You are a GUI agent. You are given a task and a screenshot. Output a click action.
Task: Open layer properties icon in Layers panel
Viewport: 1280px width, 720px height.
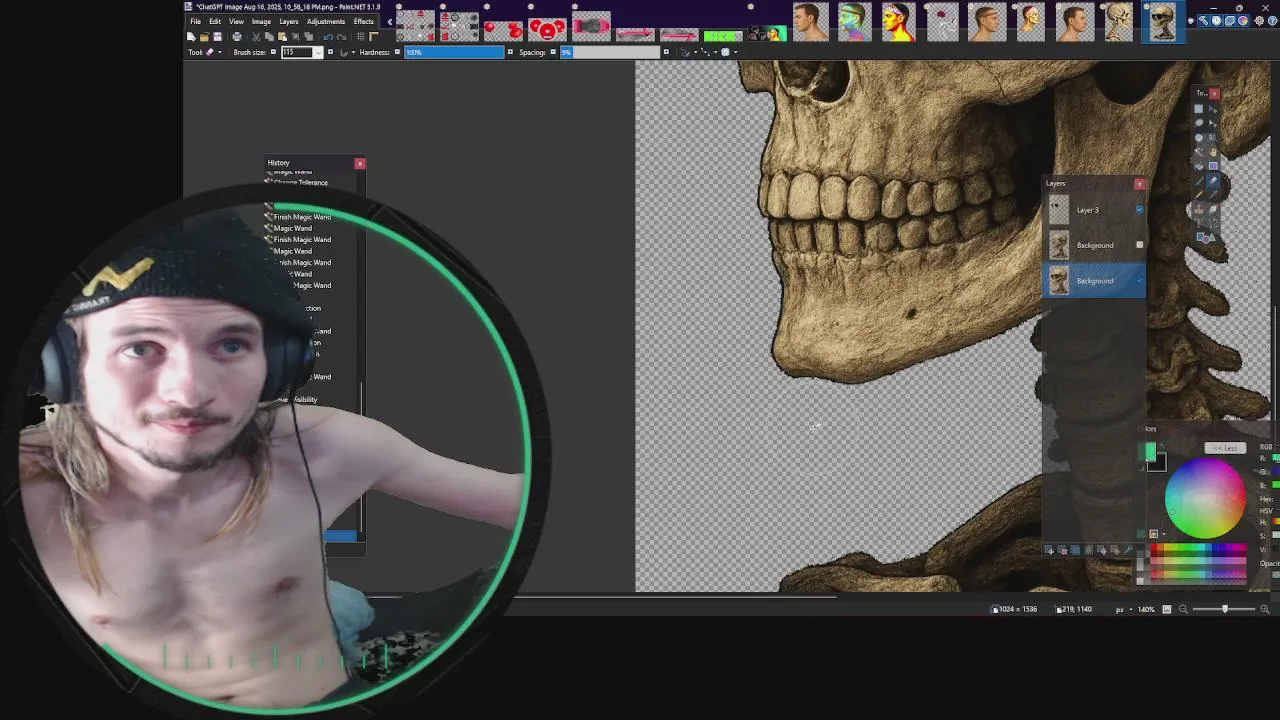pyautogui.click(x=1129, y=551)
